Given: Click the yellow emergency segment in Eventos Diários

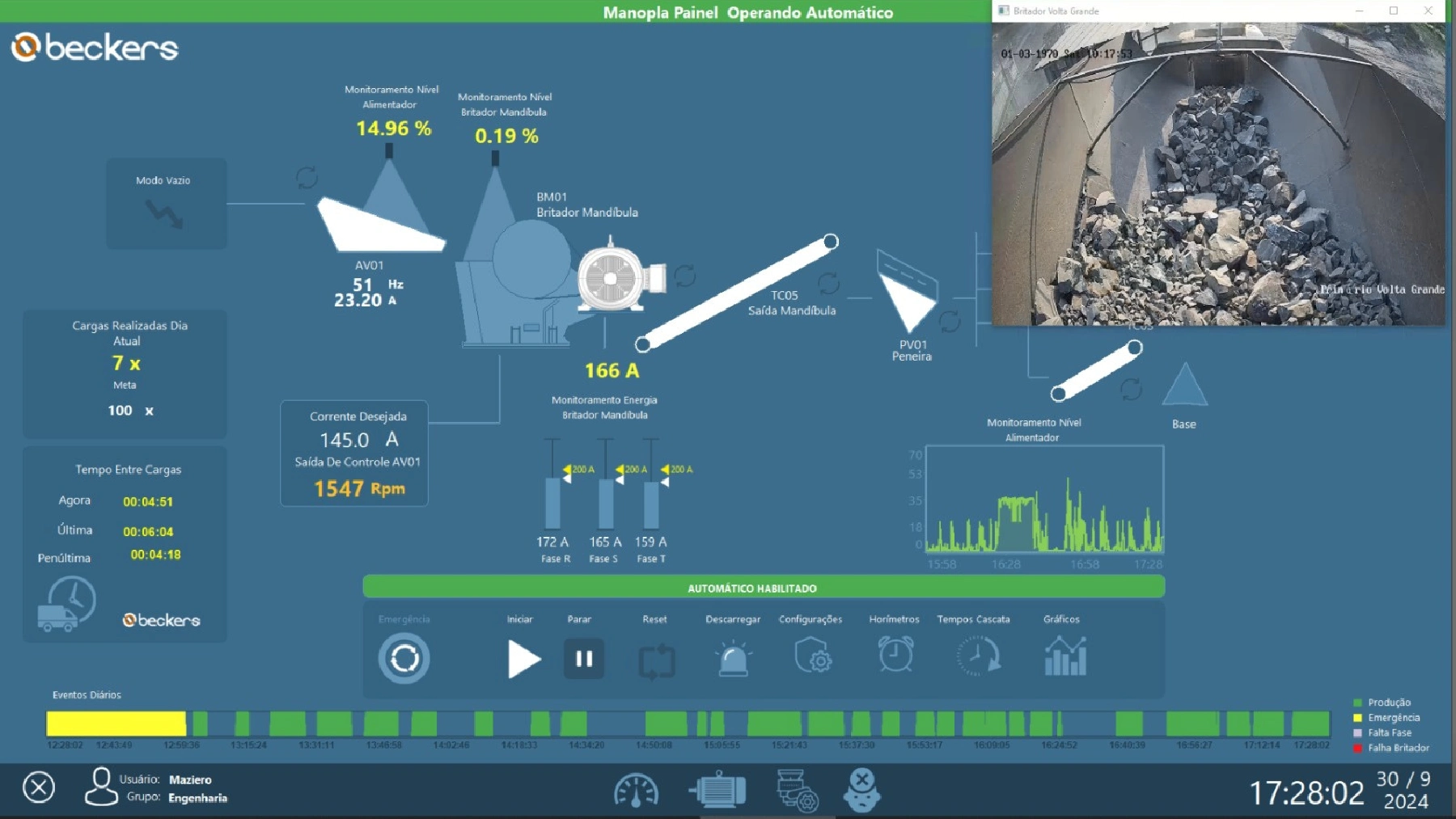Looking at the screenshot, I should click(116, 723).
